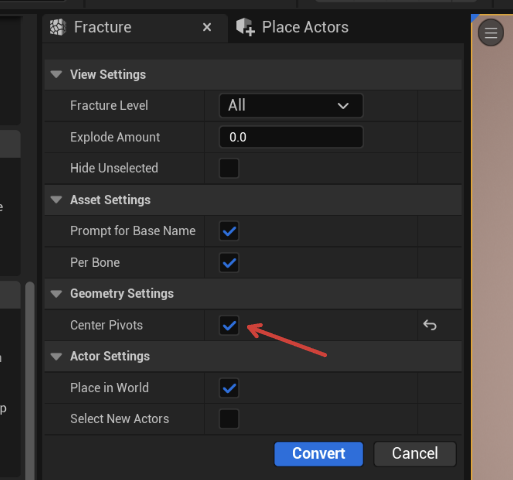Collapse the Asset Settings section
Screen dimensions: 513x480
pos(56,200)
